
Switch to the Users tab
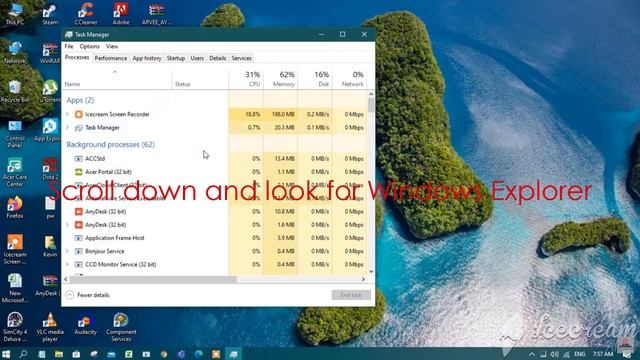coord(197,58)
